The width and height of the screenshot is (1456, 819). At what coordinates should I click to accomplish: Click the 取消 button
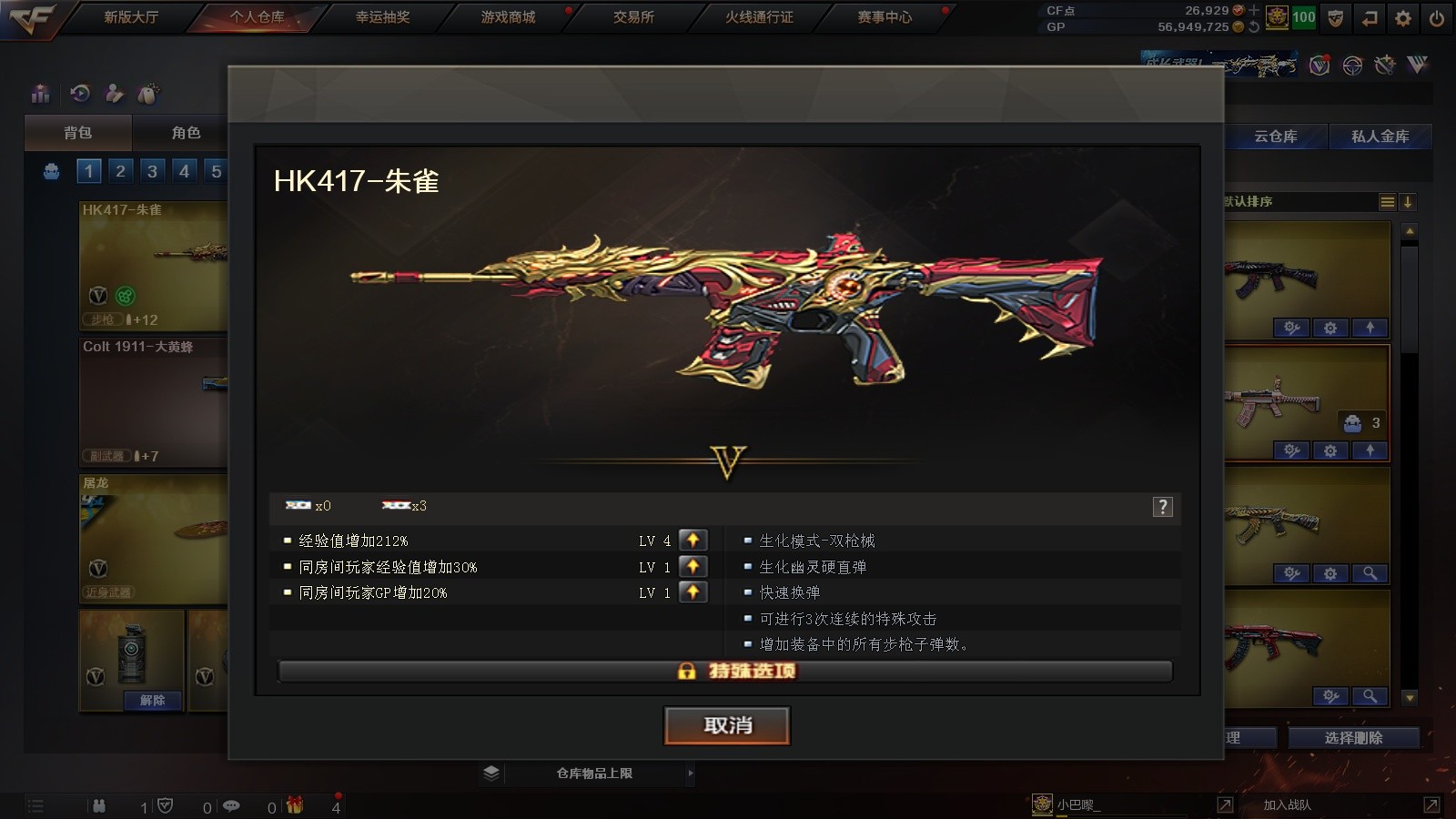(x=727, y=725)
